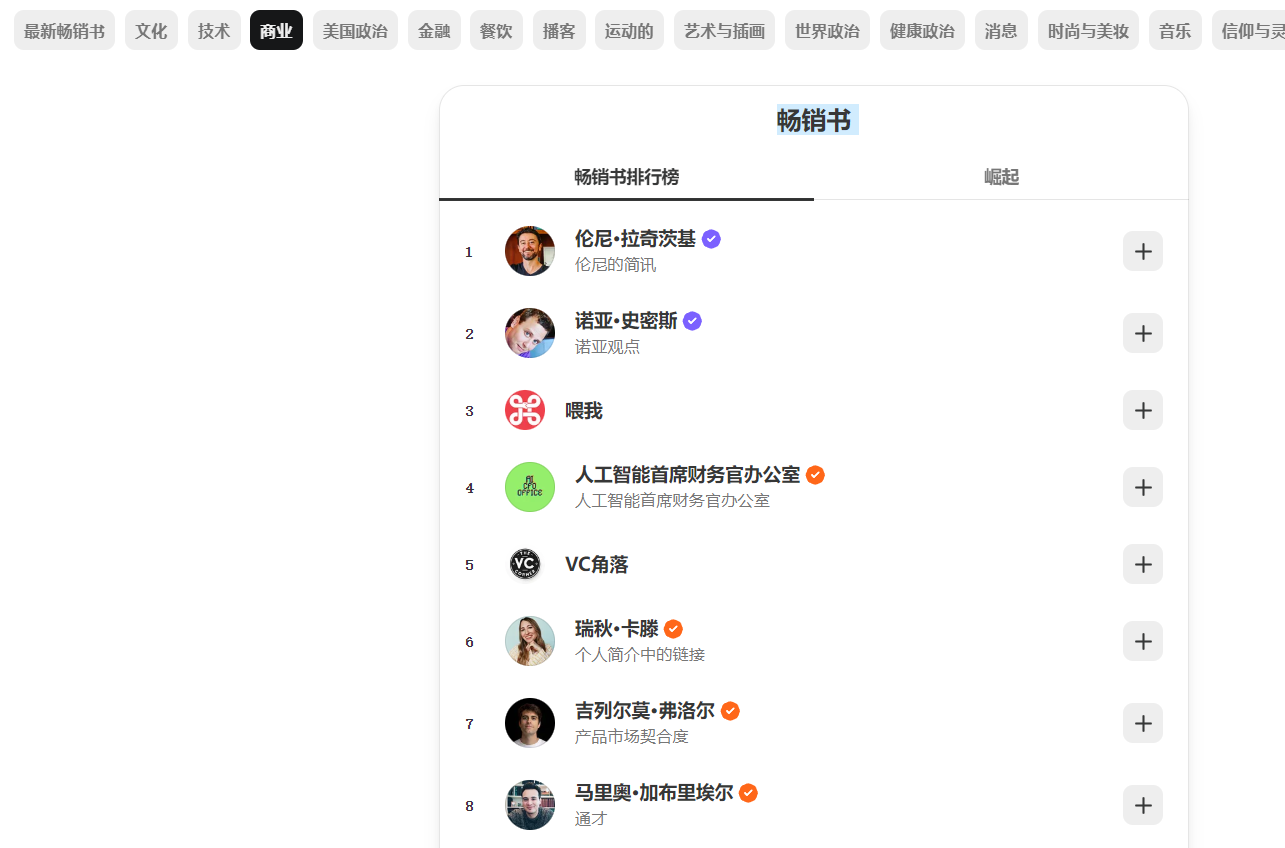1285x848 pixels.
Task: Select the 音乐 category chip
Action: point(1175,30)
